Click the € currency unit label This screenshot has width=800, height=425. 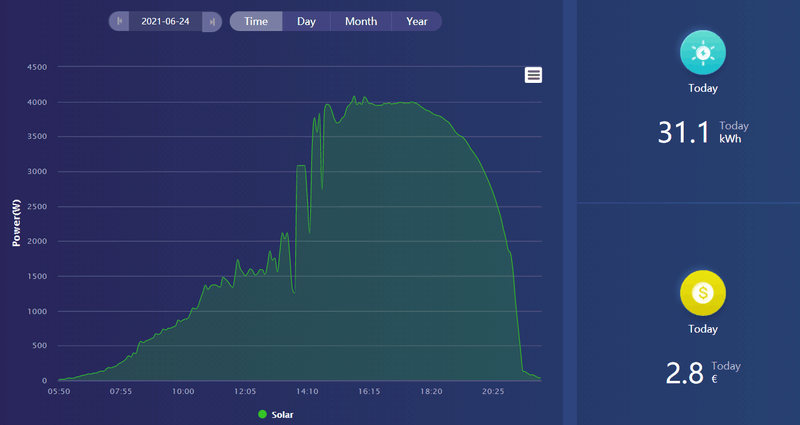(x=714, y=379)
